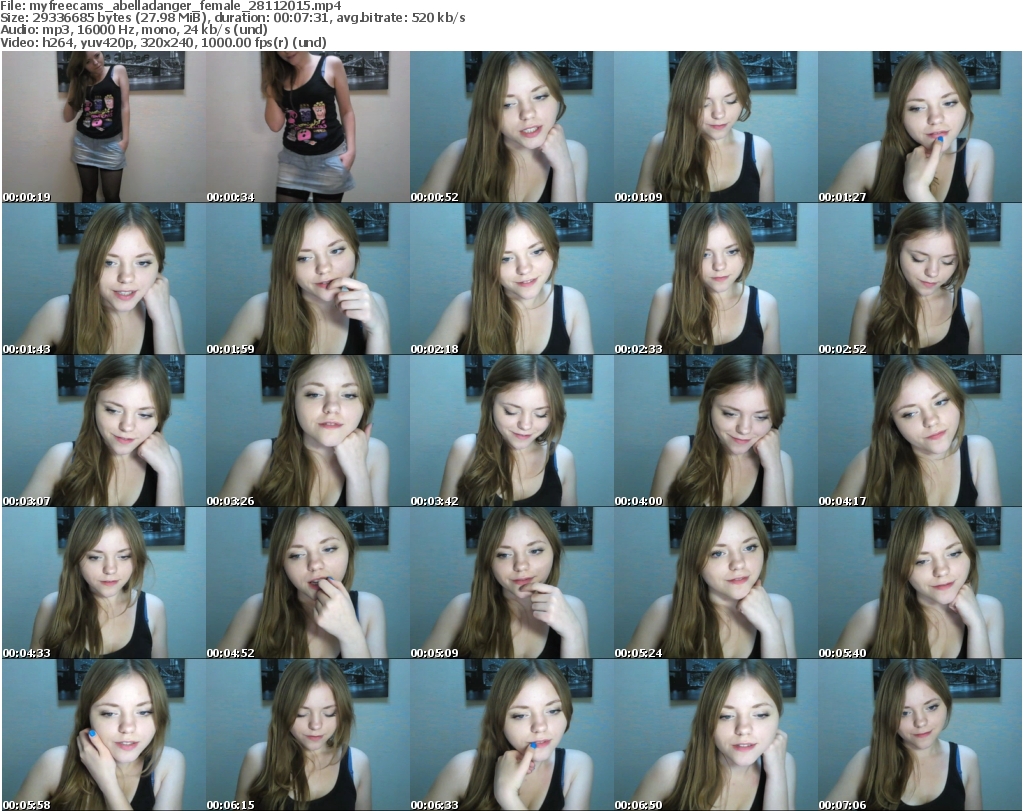Pick the 00:01:43 frame thumbnail

[104, 279]
